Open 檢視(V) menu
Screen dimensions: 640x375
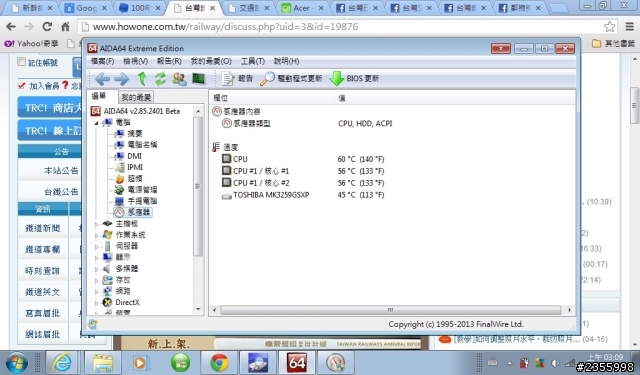tap(136, 61)
